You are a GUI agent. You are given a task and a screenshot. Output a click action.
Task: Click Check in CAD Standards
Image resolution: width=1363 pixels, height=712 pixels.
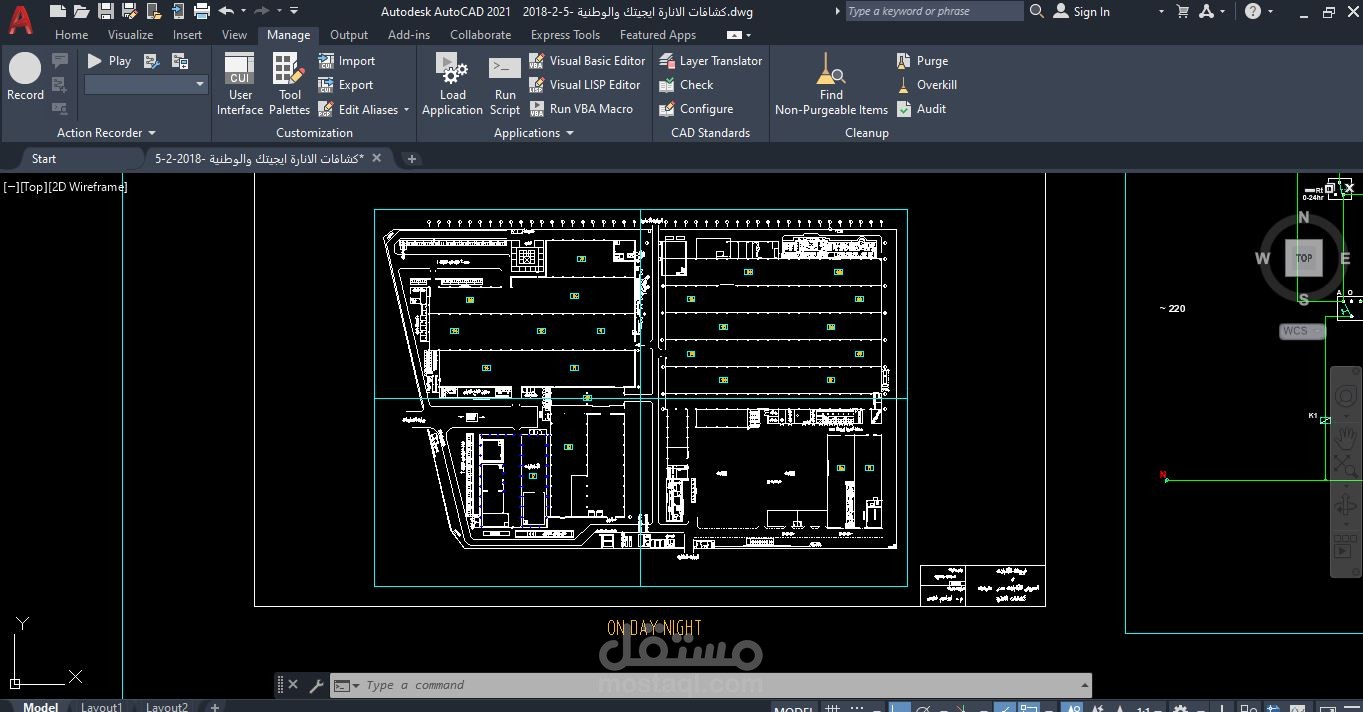[686, 85]
